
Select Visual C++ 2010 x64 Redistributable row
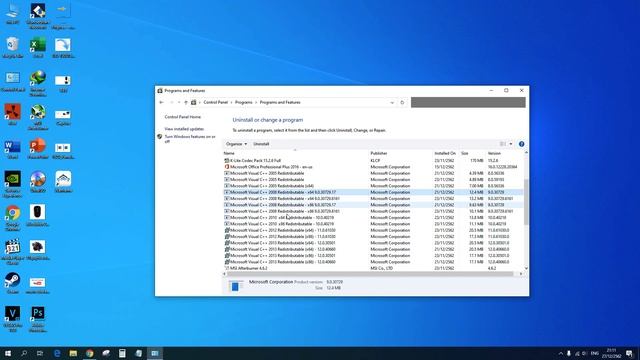click(x=373, y=218)
